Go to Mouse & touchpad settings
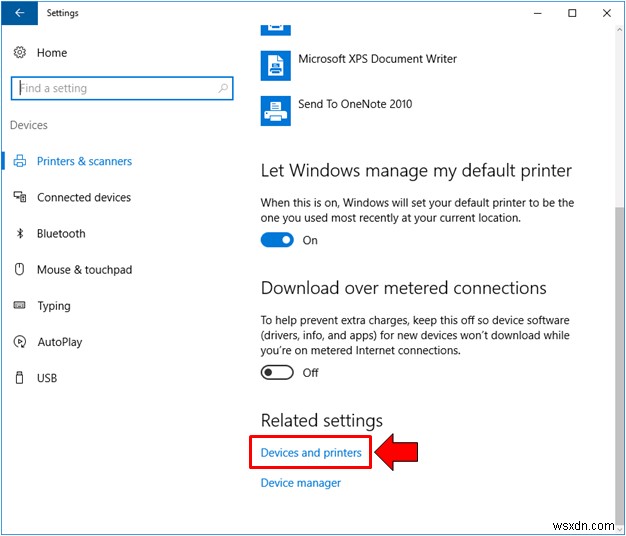This screenshot has width=626, height=536. pyautogui.click(x=84, y=270)
